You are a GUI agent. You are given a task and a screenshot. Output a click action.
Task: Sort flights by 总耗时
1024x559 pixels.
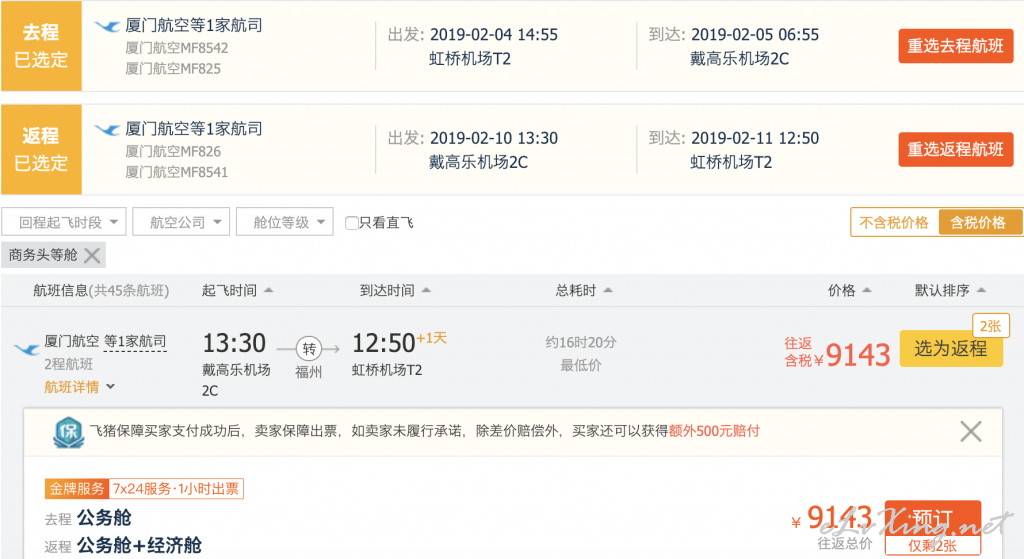pyautogui.click(x=584, y=291)
